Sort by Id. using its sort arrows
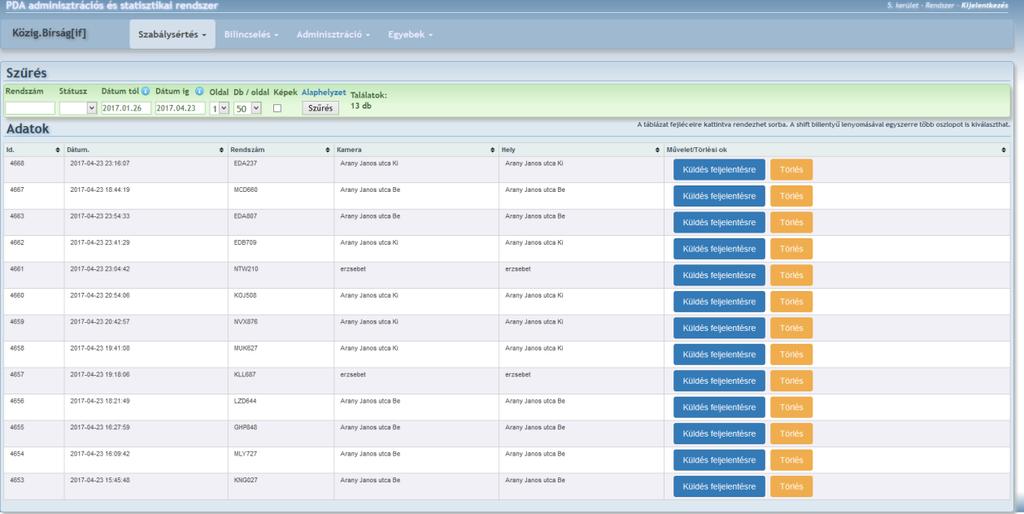This screenshot has height=514, width=1024. pyautogui.click(x=57, y=150)
